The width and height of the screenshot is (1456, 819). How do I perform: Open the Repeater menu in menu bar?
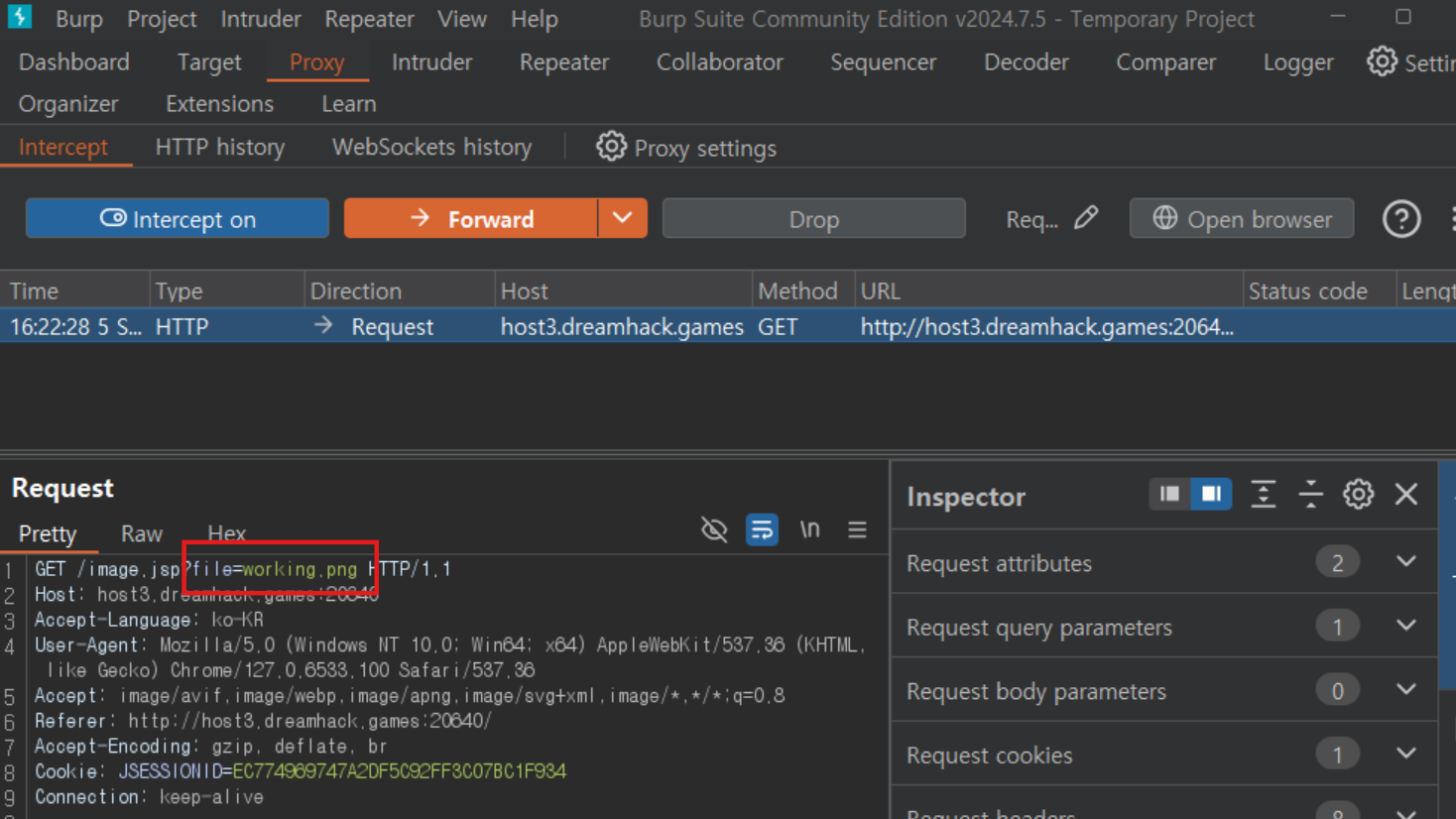click(x=369, y=19)
